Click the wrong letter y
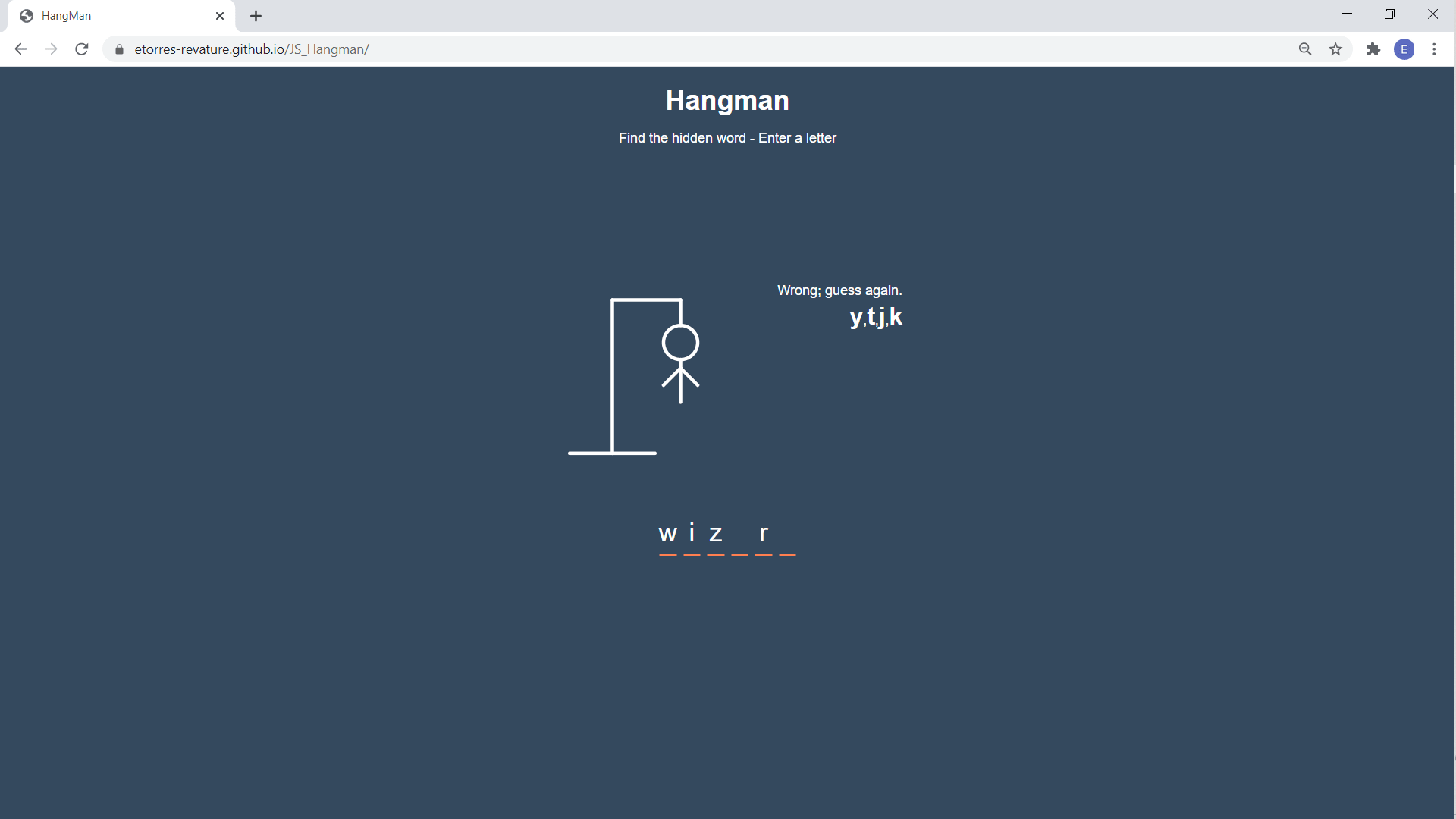The height and width of the screenshot is (819, 1456). click(855, 317)
